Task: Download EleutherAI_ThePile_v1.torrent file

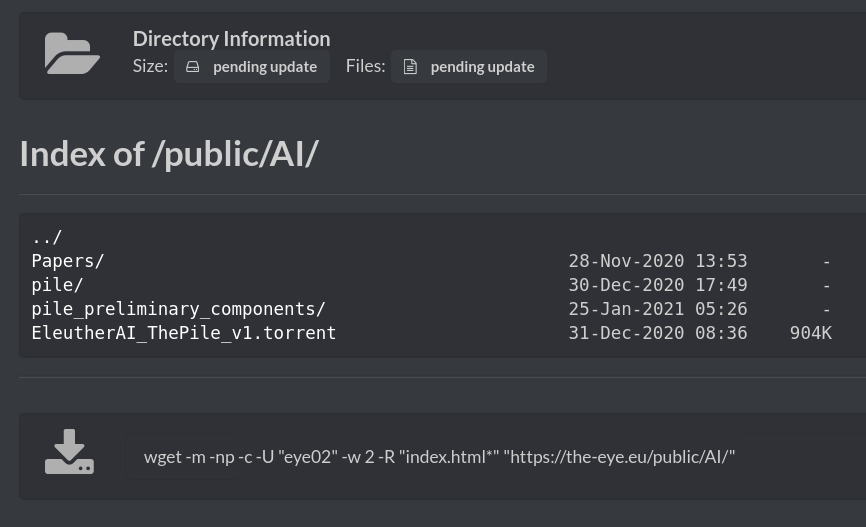Action: (183, 333)
